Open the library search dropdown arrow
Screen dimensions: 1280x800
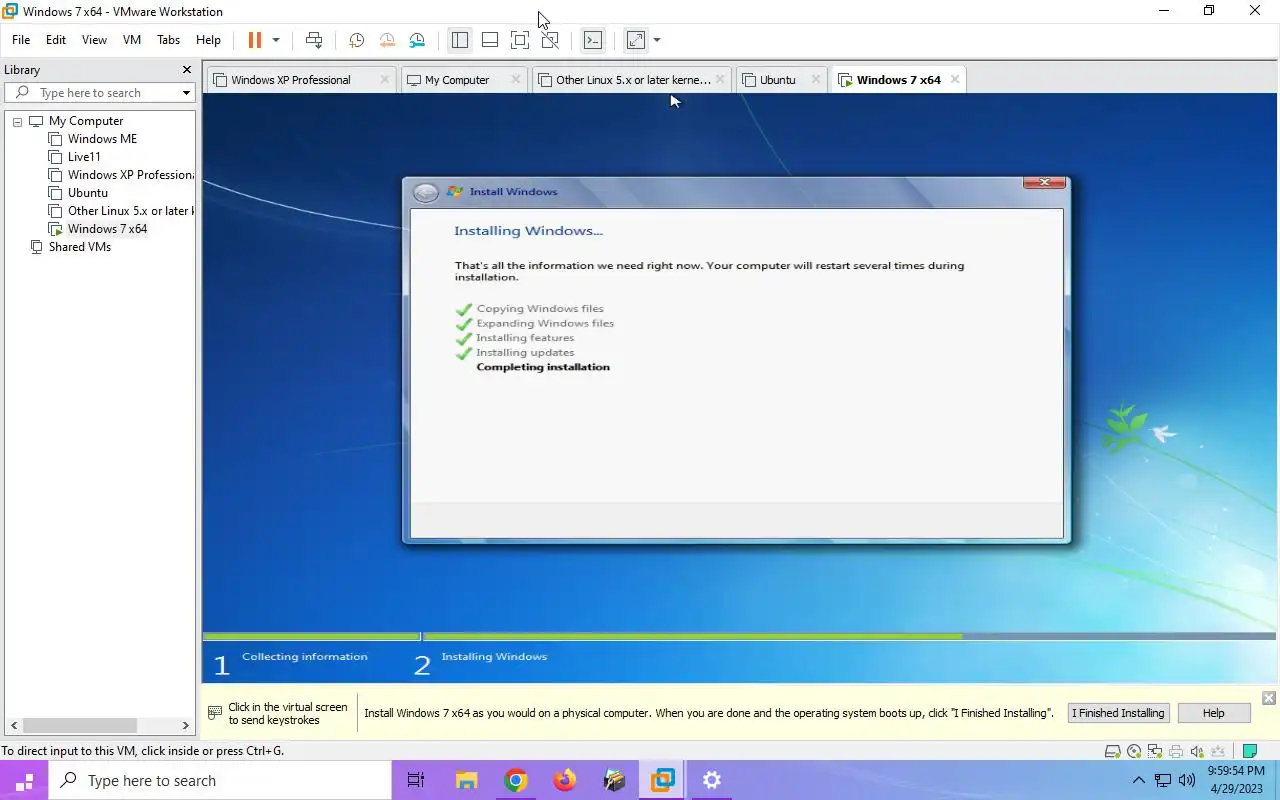pos(186,93)
